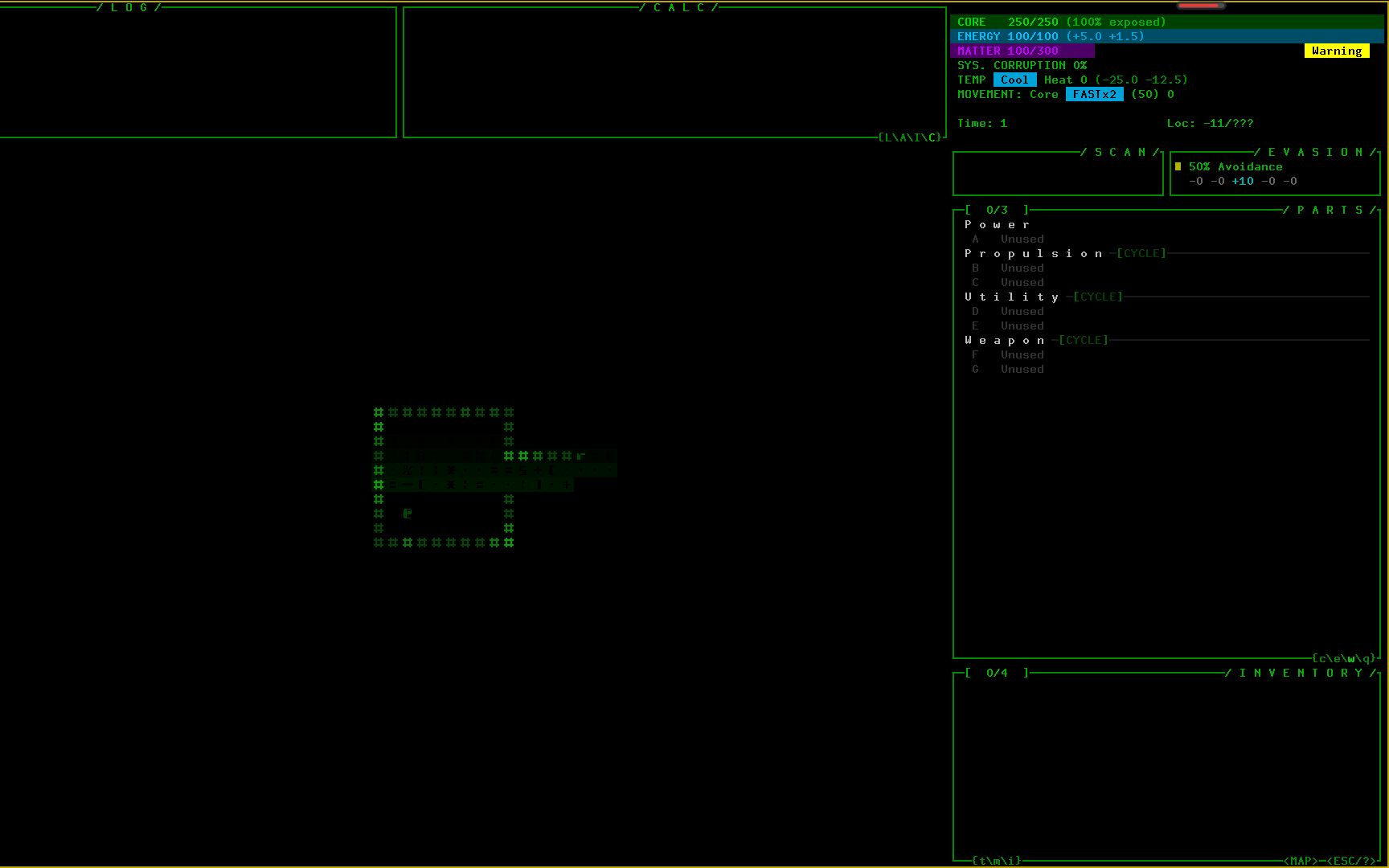1389x868 pixels.
Task: Click the Weapon category header
Action: [1004, 340]
